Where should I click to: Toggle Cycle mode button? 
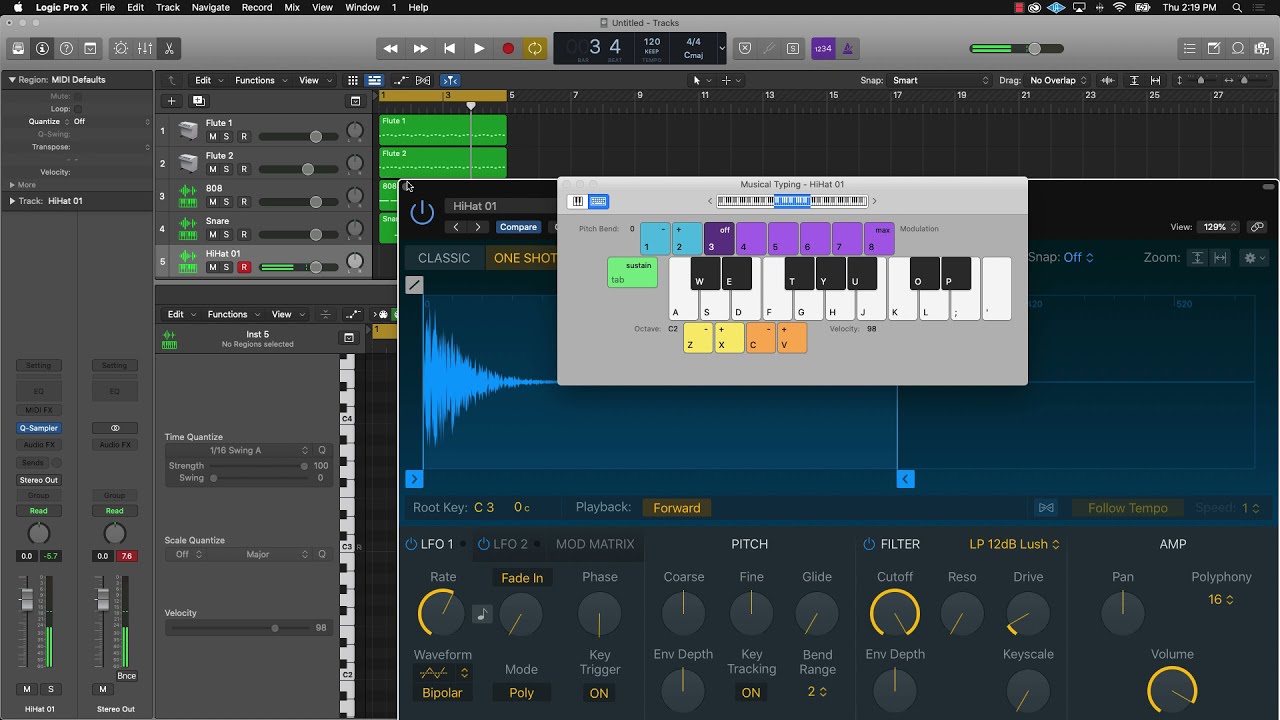tap(536, 48)
